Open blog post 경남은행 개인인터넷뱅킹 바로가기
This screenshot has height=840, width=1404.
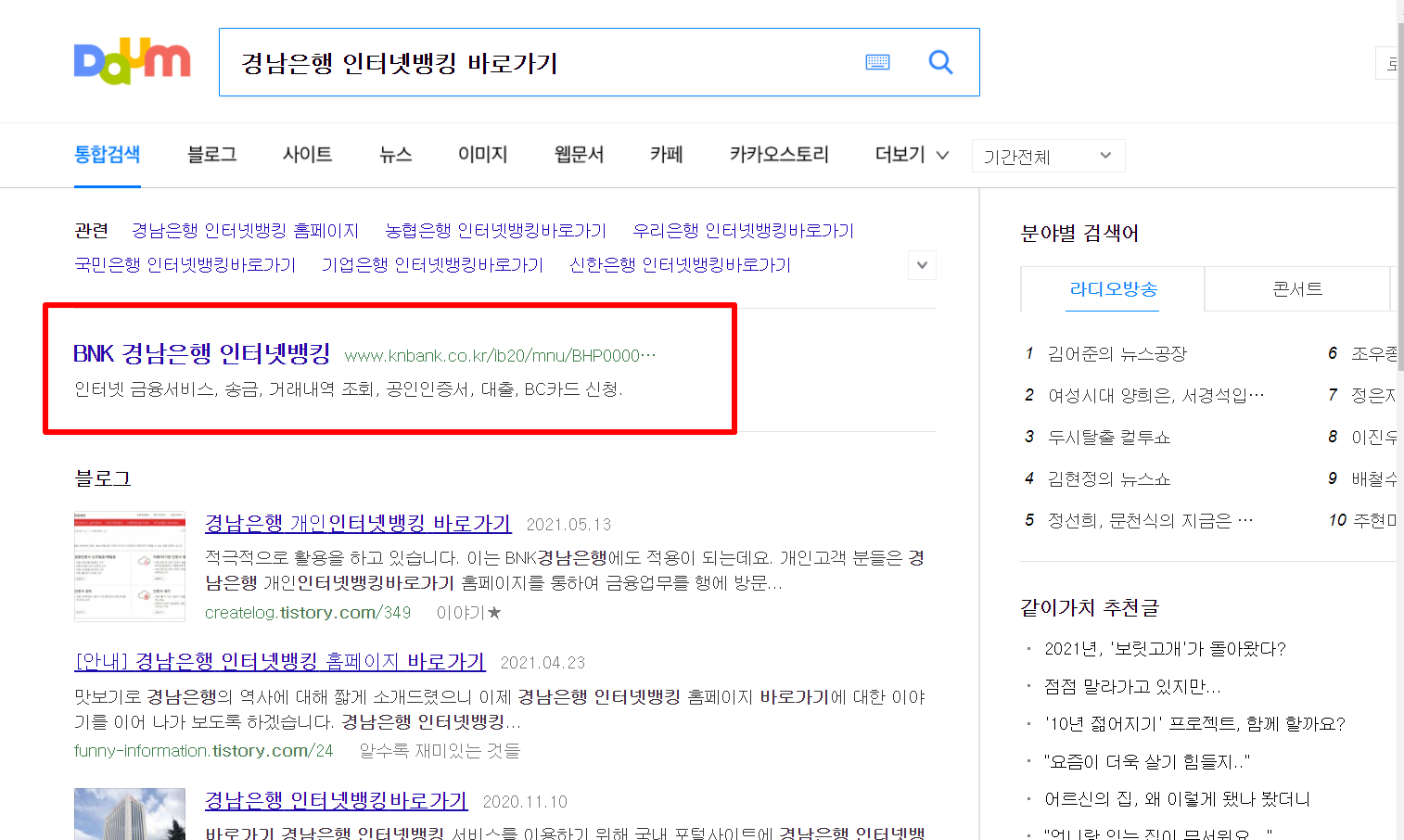pyautogui.click(x=358, y=524)
